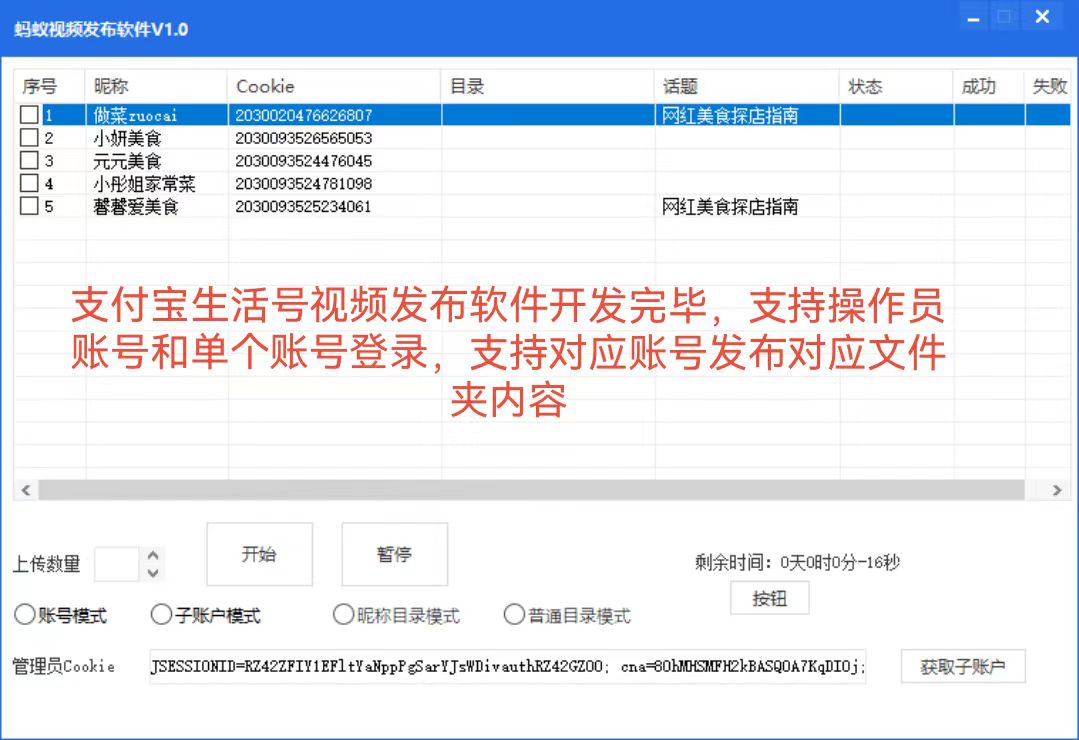Click the 开始 button
The image size is (1079, 740).
(x=259, y=554)
